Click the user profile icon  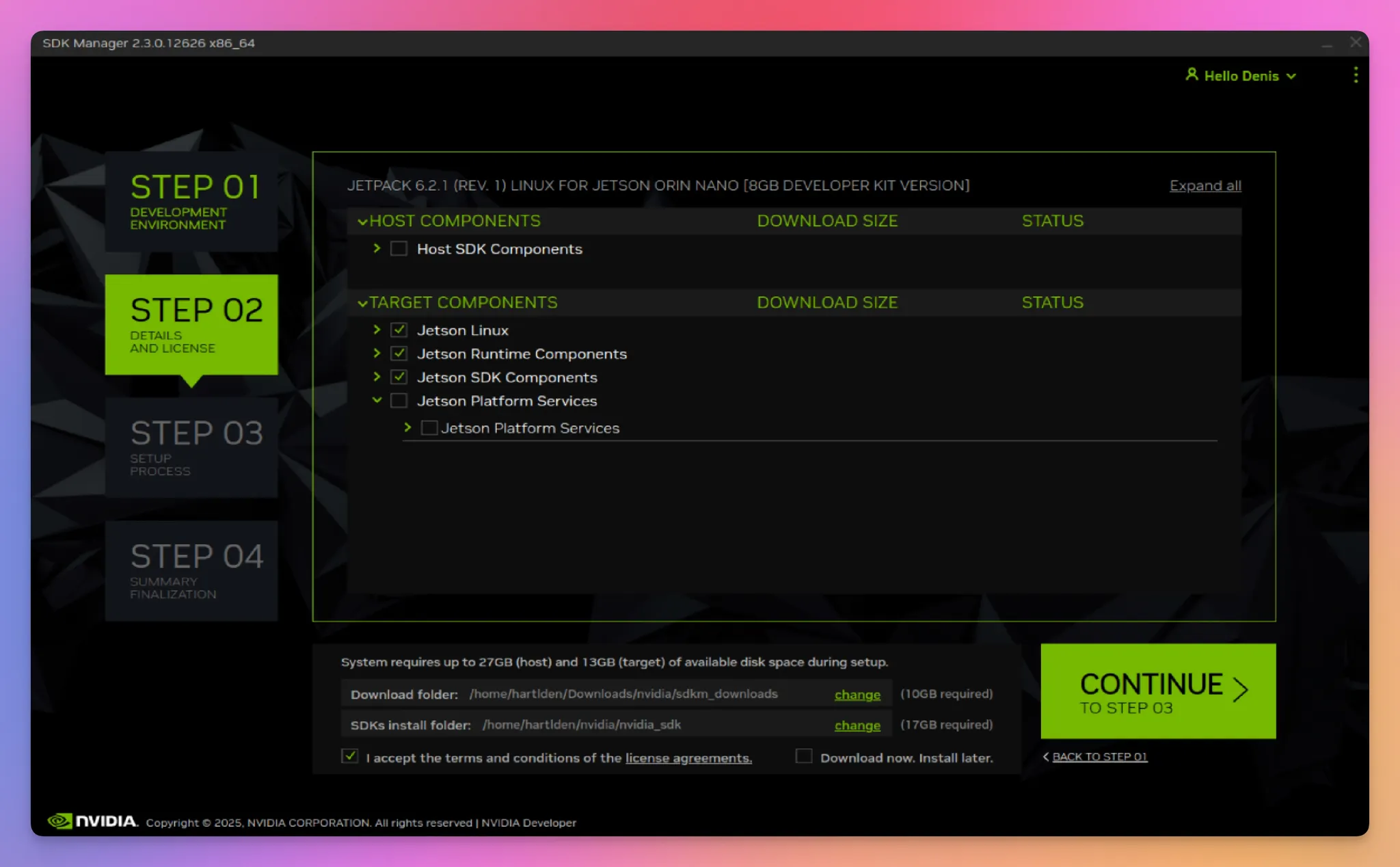point(1192,75)
